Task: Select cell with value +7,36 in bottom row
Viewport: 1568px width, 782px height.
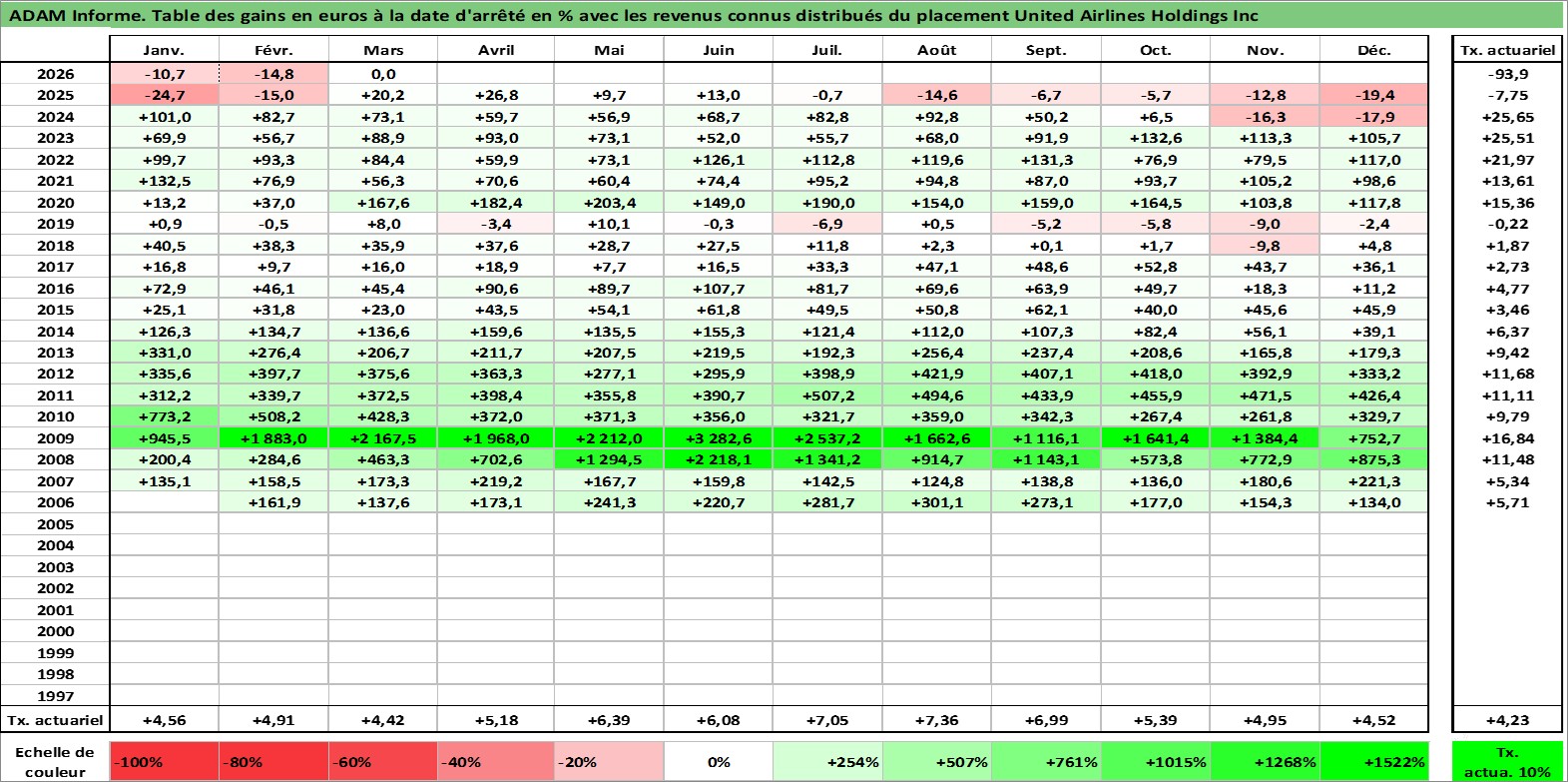Action: [x=937, y=720]
